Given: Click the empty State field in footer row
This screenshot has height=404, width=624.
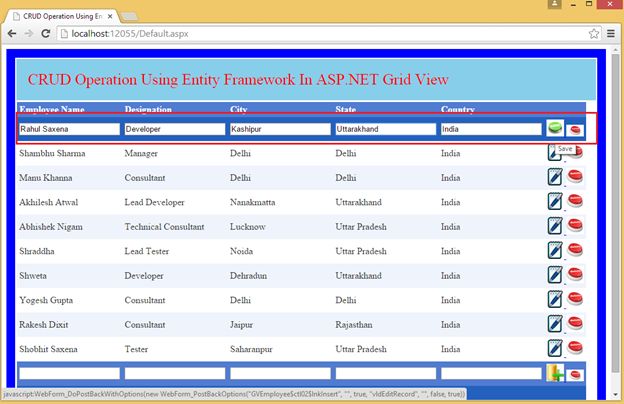Looking at the screenshot, I should point(386,373).
